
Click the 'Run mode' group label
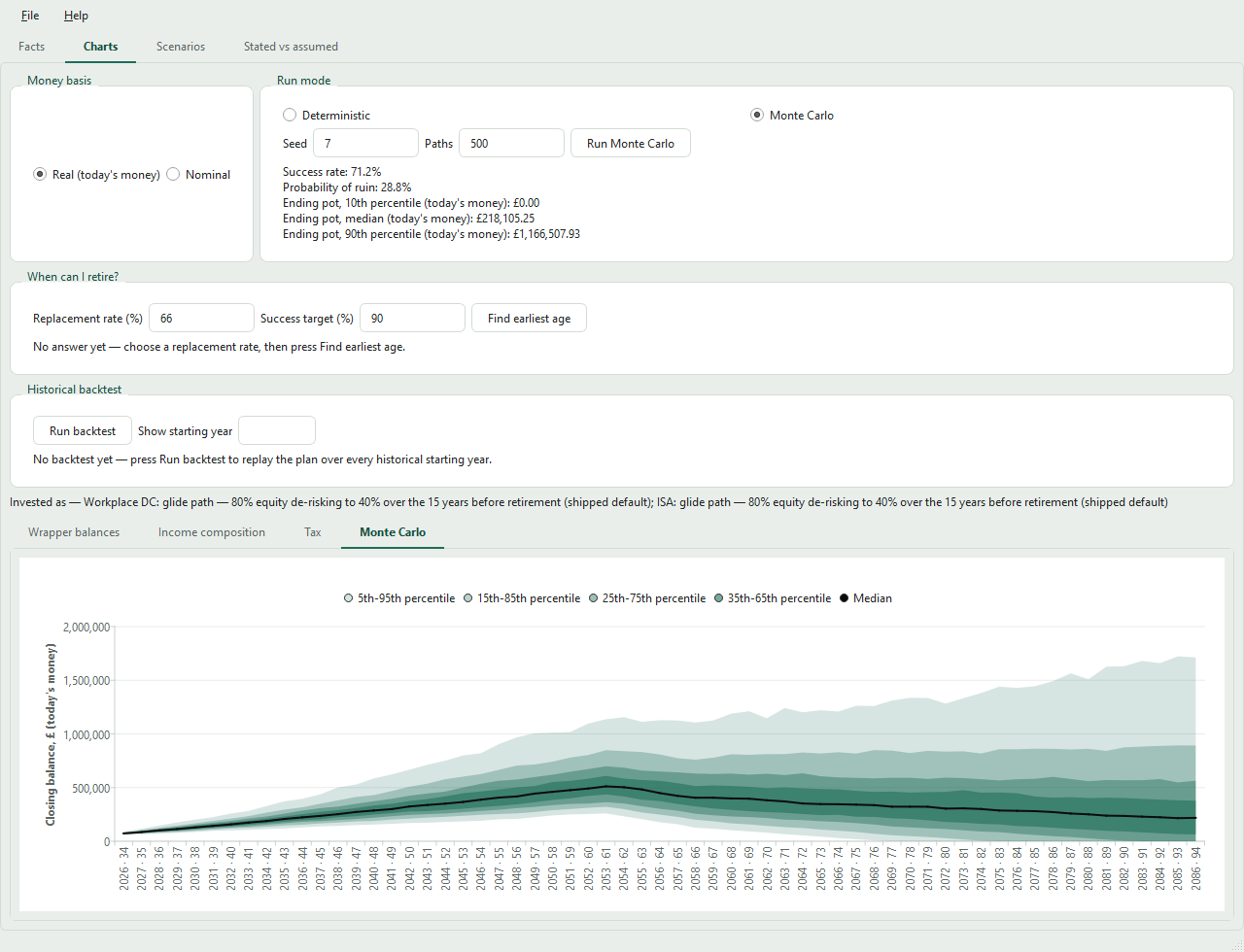coord(304,81)
